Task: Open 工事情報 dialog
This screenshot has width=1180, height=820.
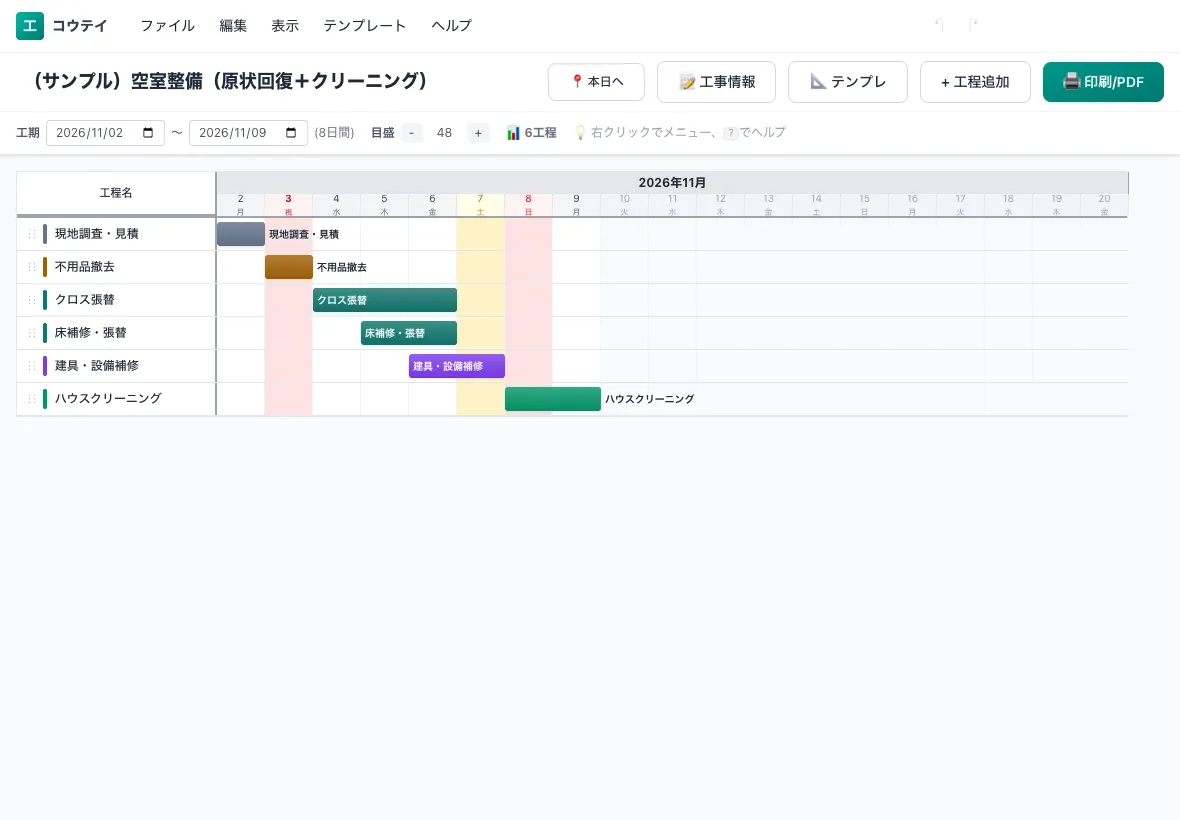Action: pyautogui.click(x=716, y=82)
